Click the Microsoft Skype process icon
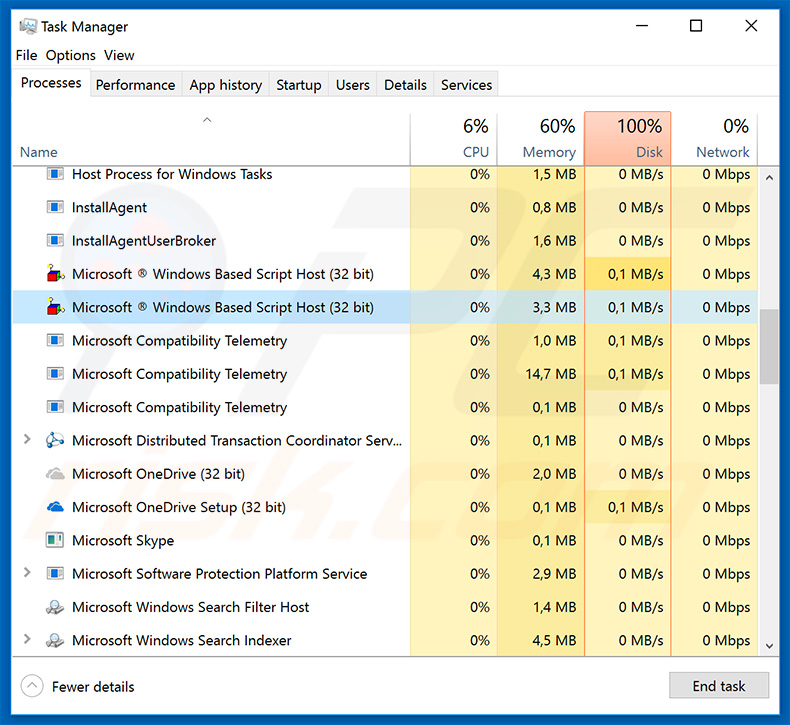Viewport: 790px width, 725px height. coord(55,541)
